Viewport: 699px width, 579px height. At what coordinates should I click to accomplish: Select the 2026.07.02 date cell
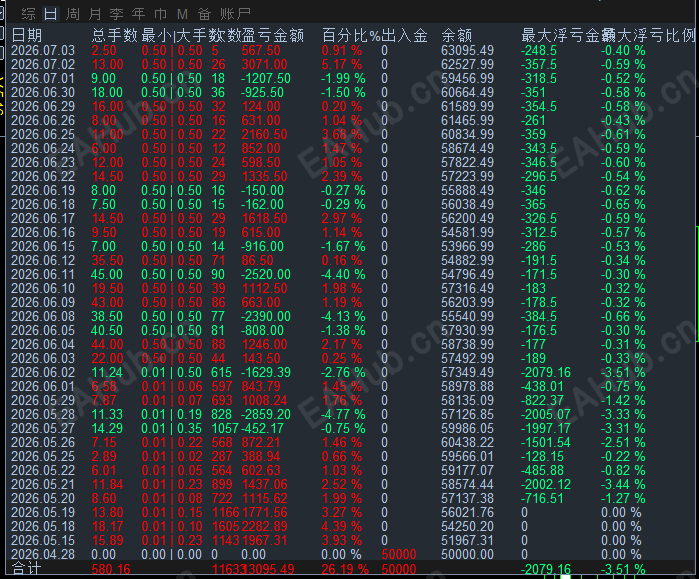[43, 64]
